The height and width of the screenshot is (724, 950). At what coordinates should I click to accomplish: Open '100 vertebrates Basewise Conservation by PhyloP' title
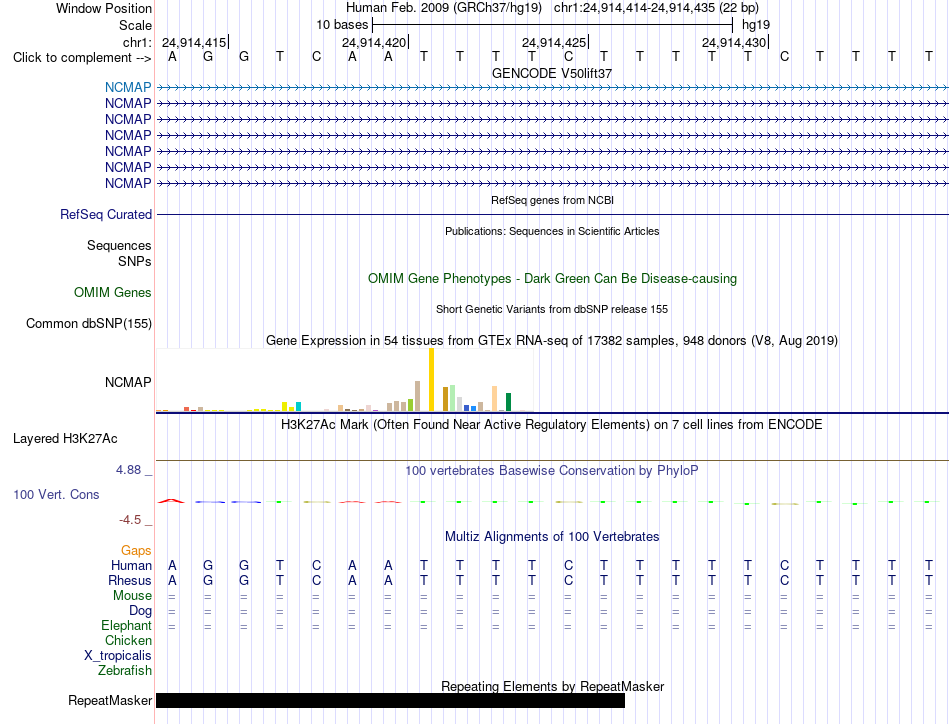[551, 471]
